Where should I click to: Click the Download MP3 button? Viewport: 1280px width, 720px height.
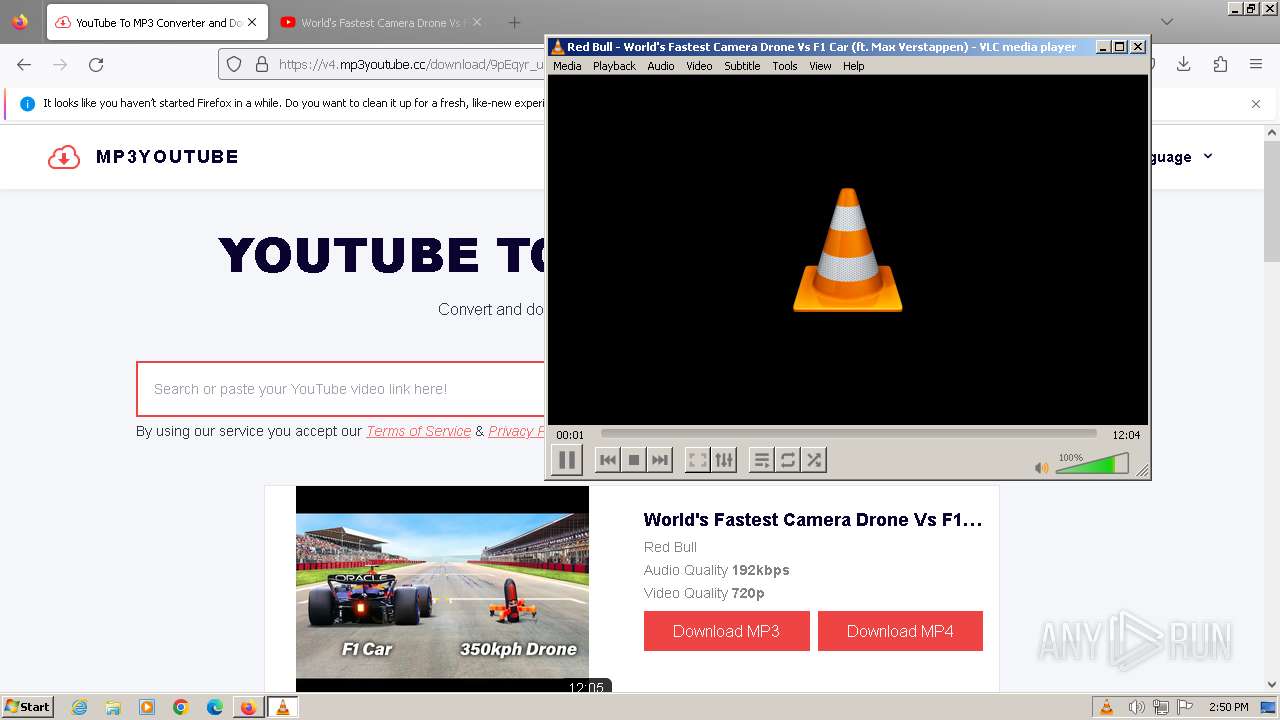pyautogui.click(x=726, y=631)
